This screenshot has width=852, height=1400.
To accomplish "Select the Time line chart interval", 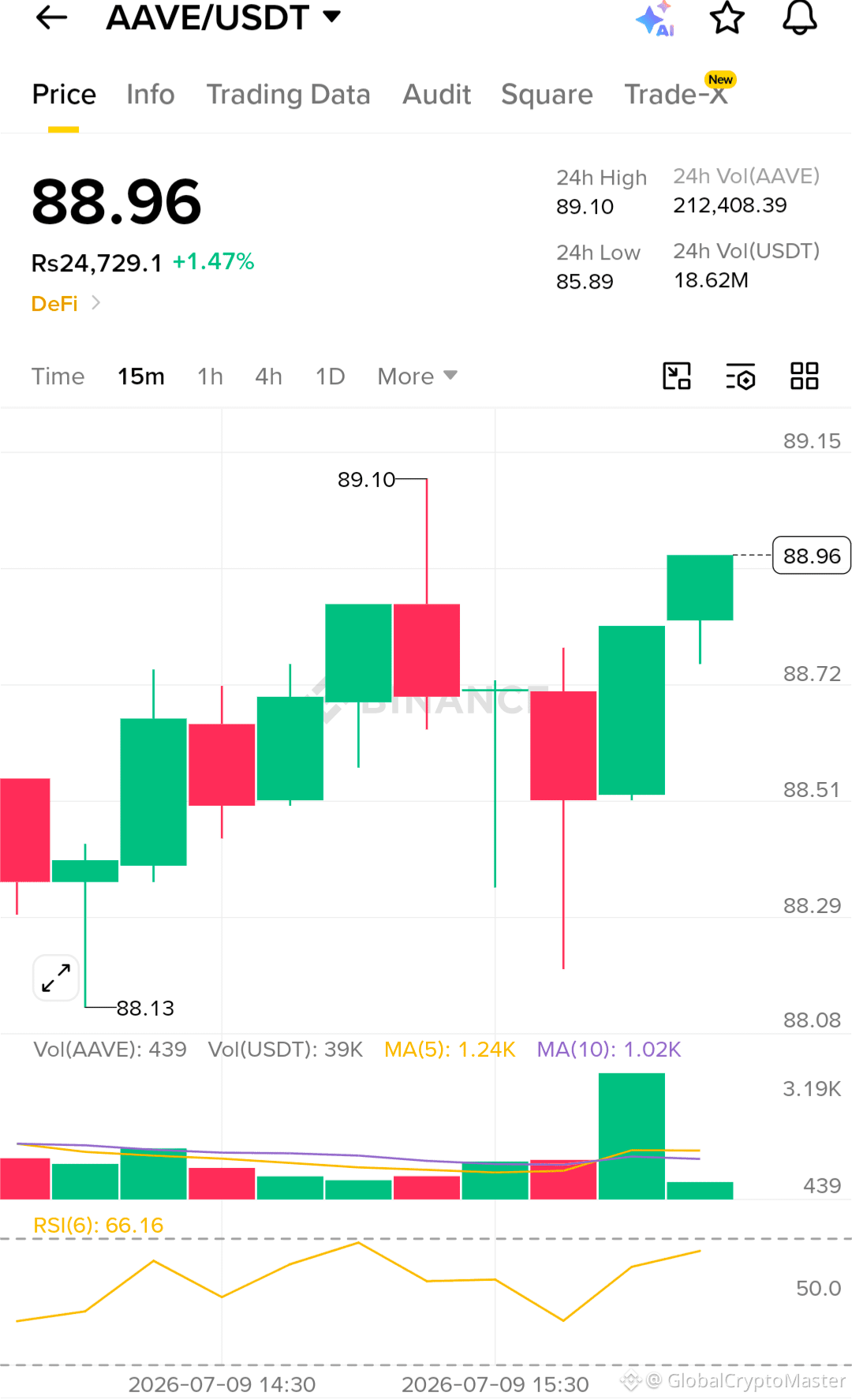I will pos(58,376).
